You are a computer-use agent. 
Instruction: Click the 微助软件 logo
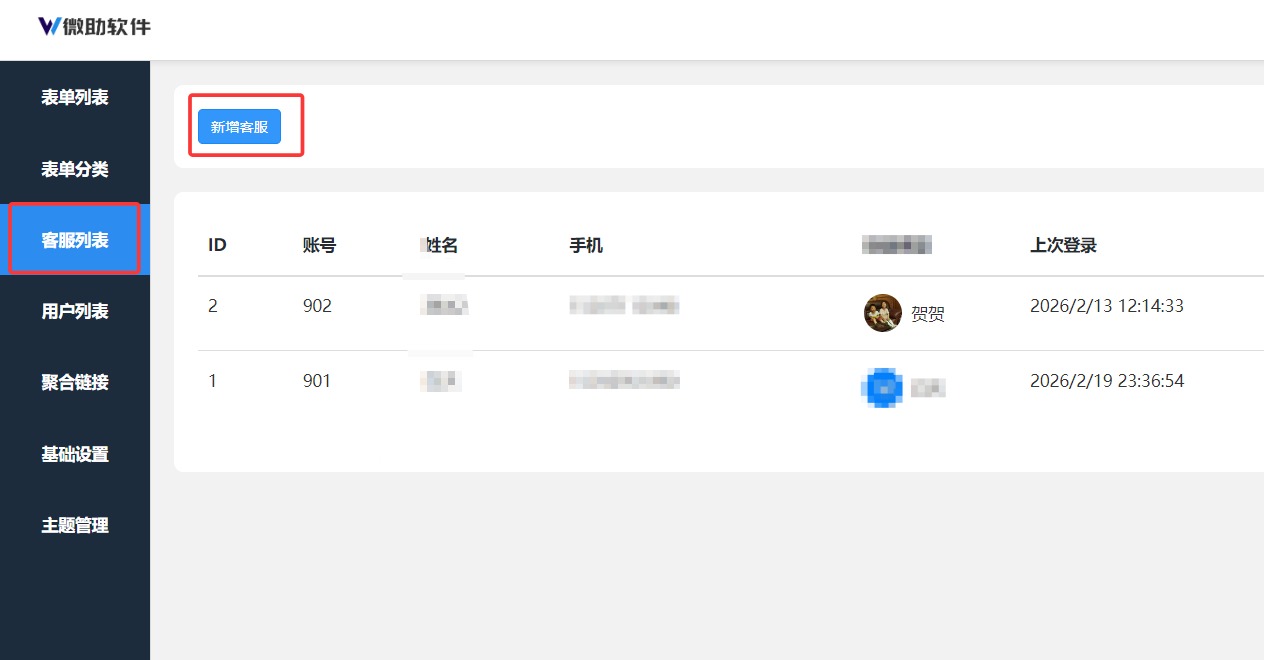(x=94, y=27)
